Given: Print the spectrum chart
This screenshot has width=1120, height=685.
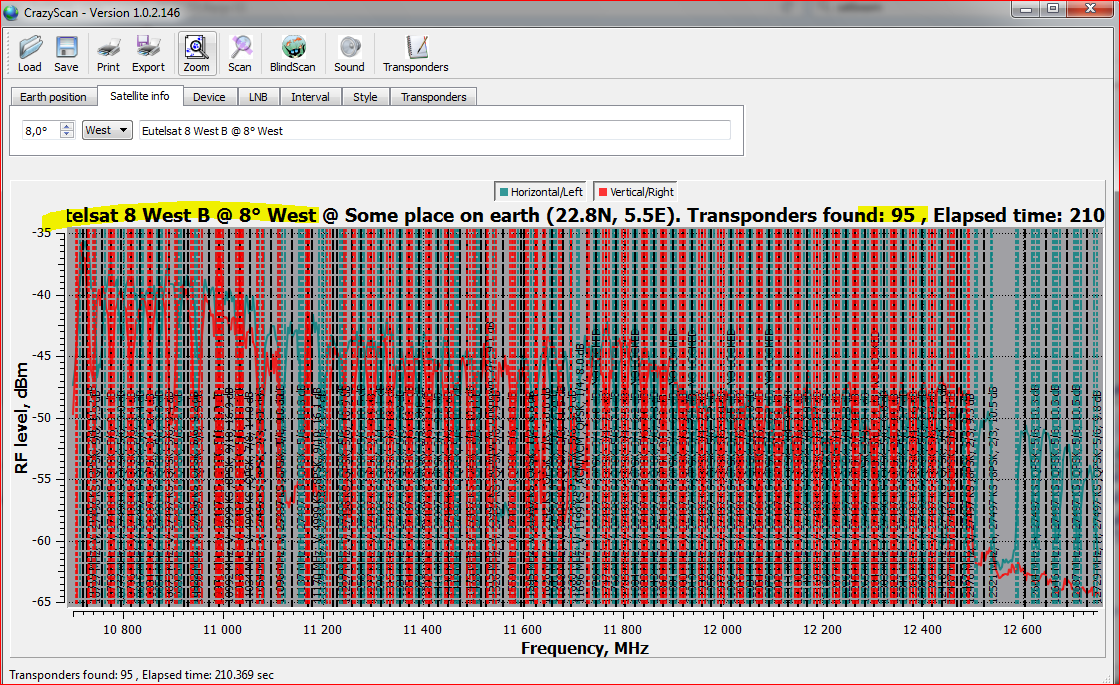Looking at the screenshot, I should [x=108, y=53].
